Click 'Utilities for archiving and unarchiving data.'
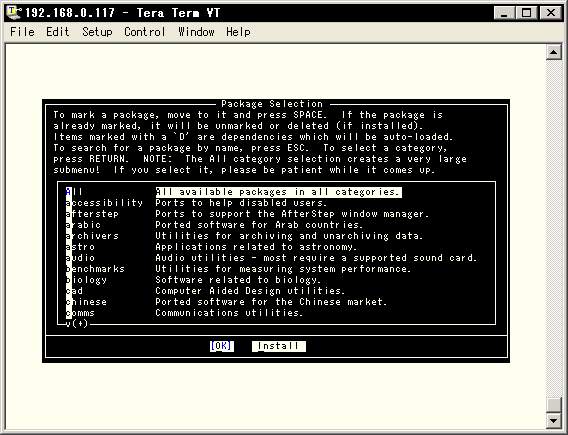 click(289, 236)
